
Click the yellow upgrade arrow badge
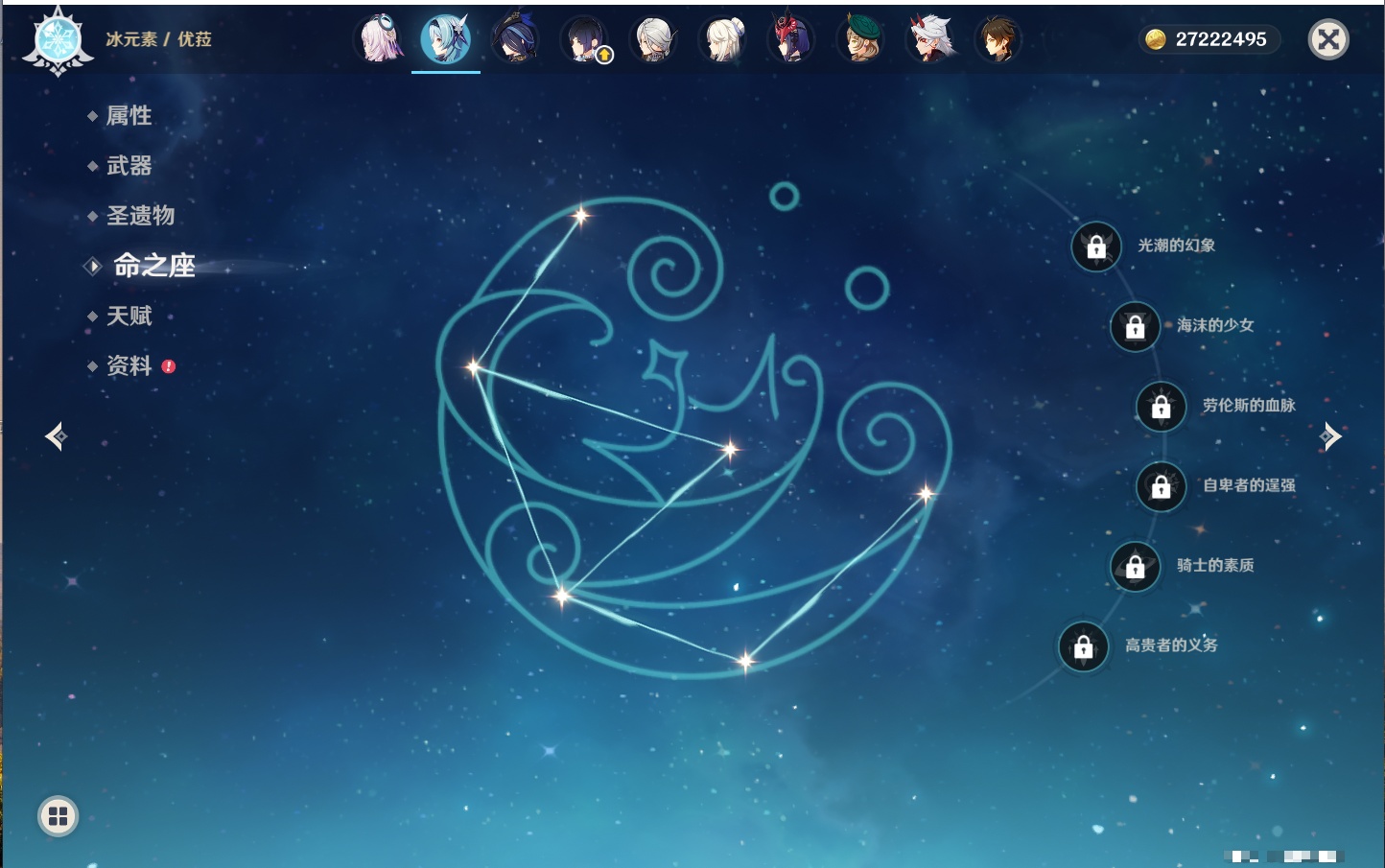604,56
